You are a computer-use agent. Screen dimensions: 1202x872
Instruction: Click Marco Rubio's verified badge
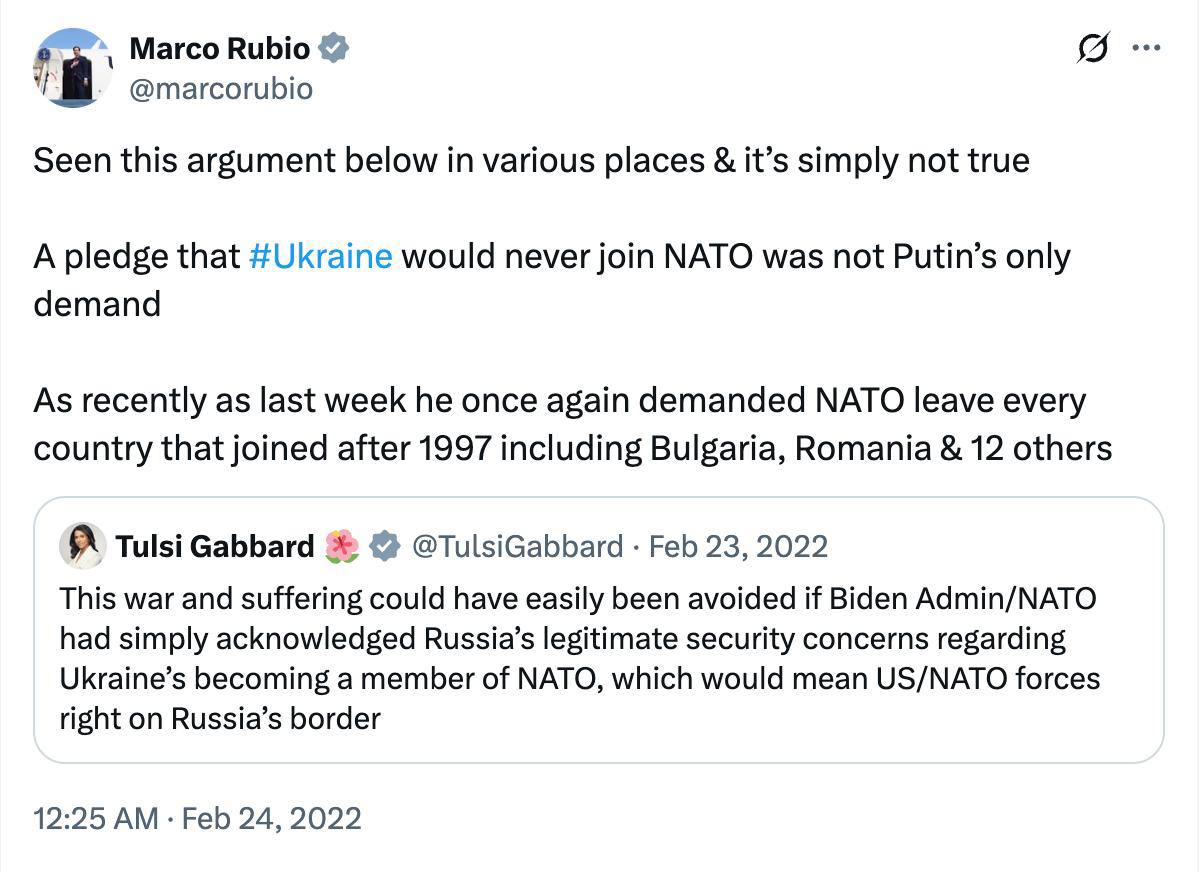333,47
